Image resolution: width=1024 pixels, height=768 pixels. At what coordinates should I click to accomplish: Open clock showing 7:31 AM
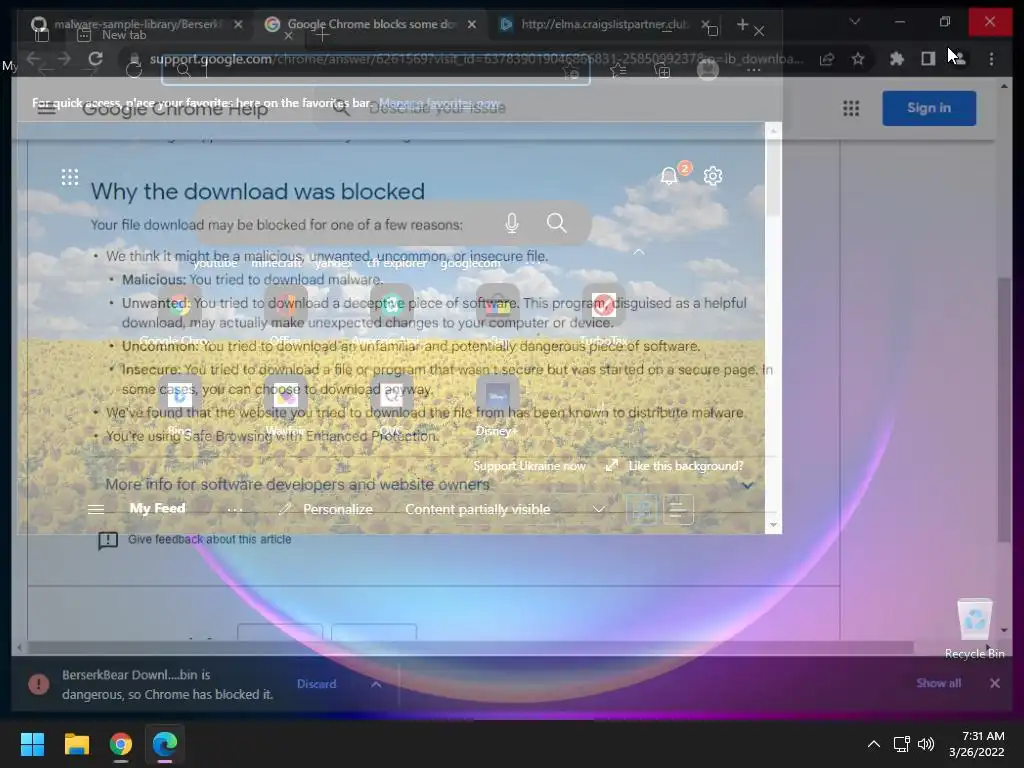point(976,744)
